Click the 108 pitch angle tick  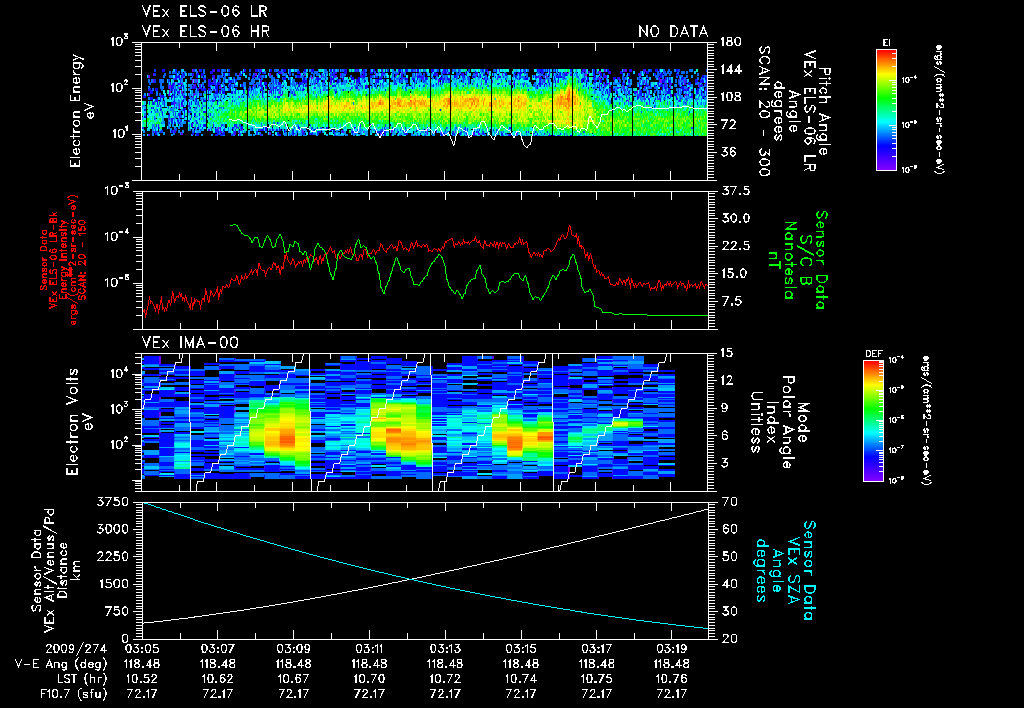pos(731,97)
